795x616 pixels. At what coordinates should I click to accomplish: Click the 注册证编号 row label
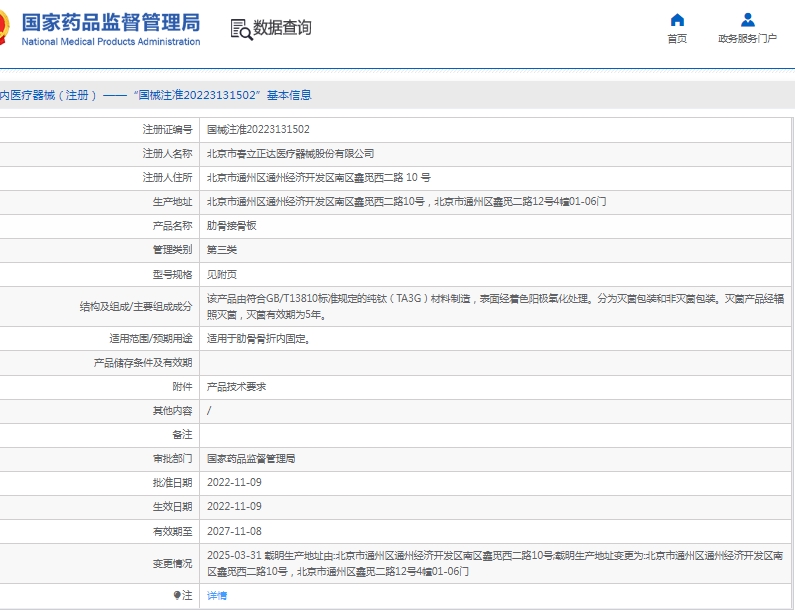[x=167, y=129]
